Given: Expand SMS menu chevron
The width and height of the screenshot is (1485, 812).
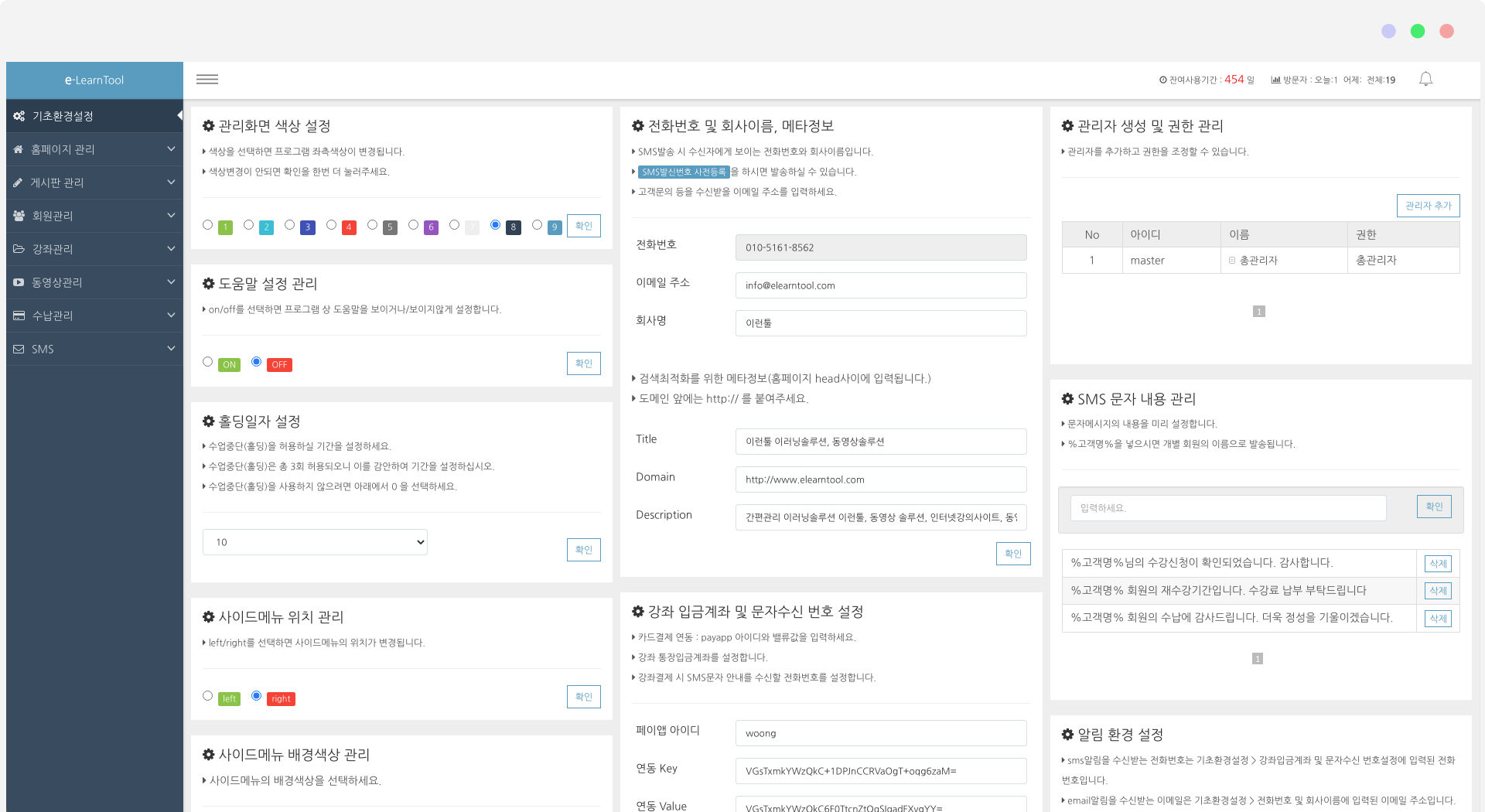Looking at the screenshot, I should click(171, 349).
